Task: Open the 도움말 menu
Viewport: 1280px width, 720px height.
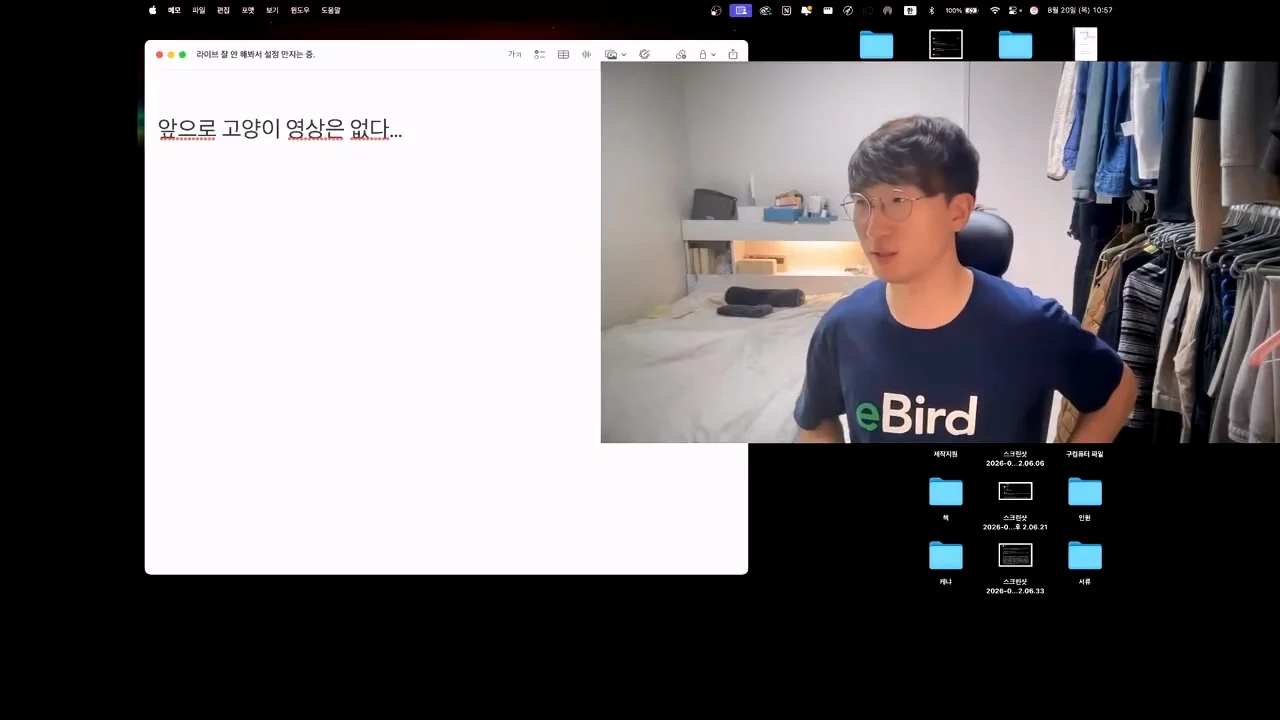Action: pyautogui.click(x=331, y=10)
